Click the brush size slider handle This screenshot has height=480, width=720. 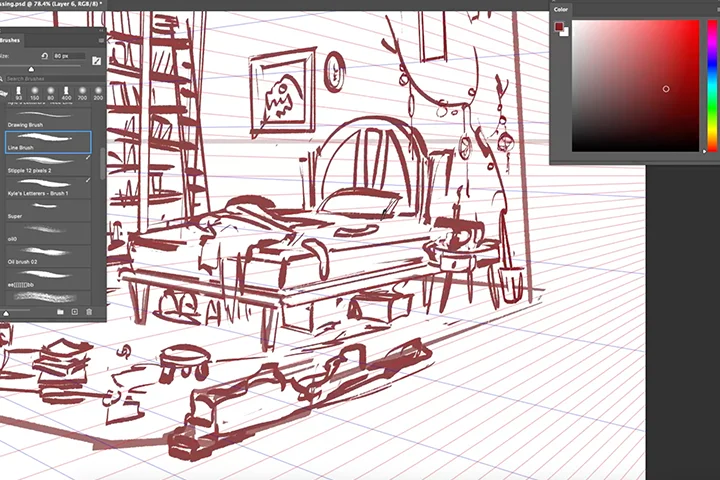point(31,69)
